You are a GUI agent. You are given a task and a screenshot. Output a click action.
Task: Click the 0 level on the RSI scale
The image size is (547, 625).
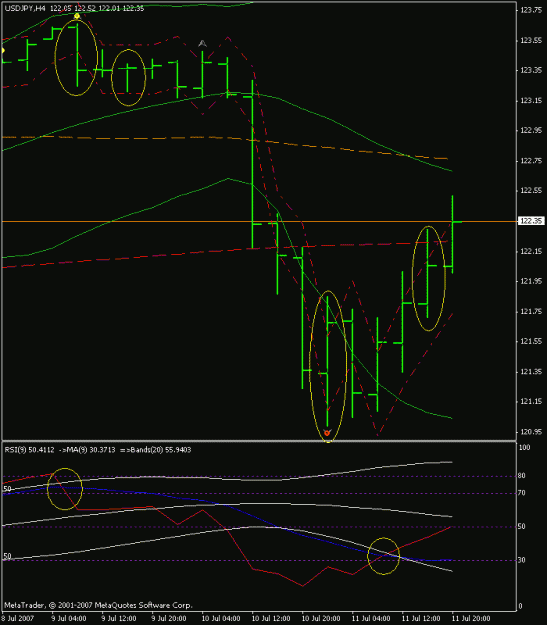[x=520, y=606]
